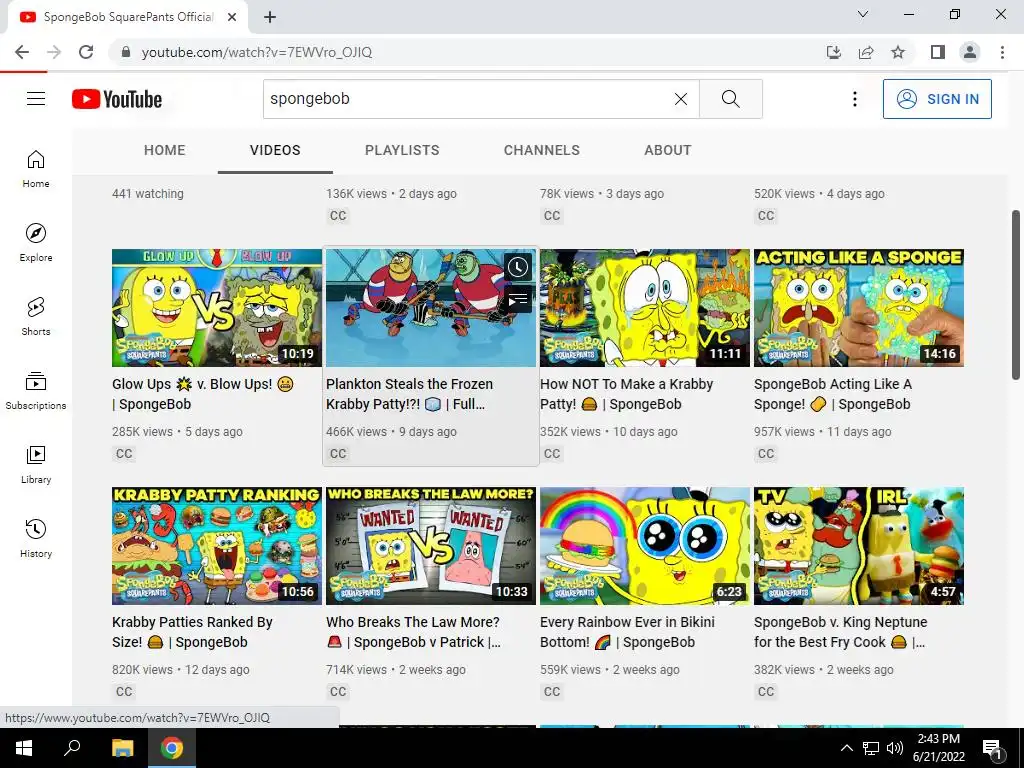Open File Explorer from taskbar
Viewport: 1024px width, 768px height.
click(x=122, y=748)
